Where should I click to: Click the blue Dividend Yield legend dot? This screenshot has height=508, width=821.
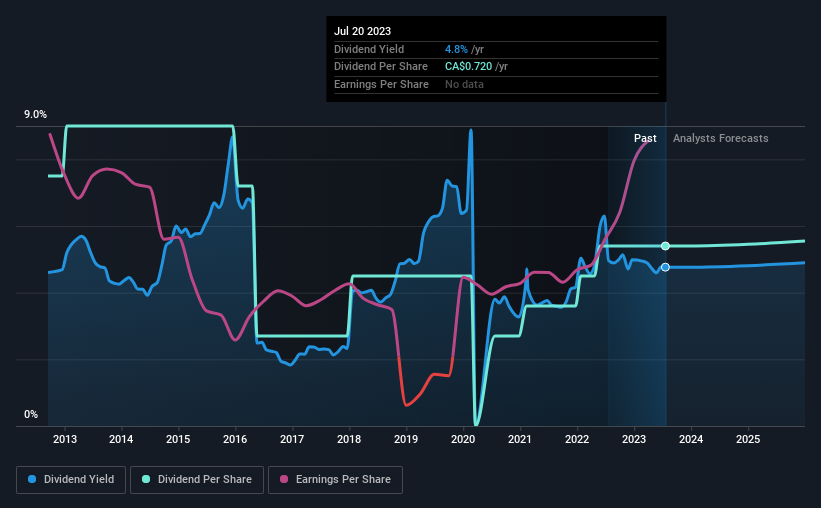32,479
